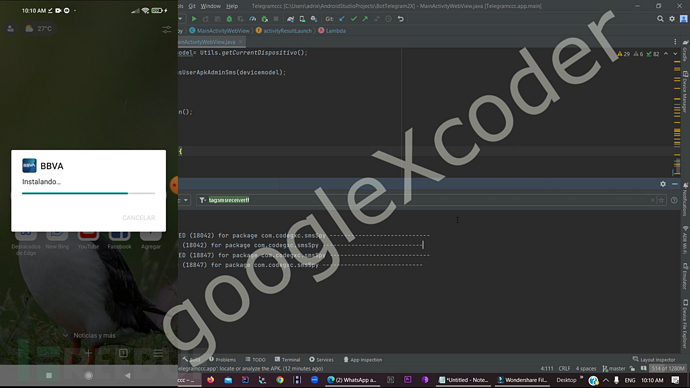Open Zoom app in the taskbar
Viewport: 690px width, 388px height.
[x=314, y=380]
